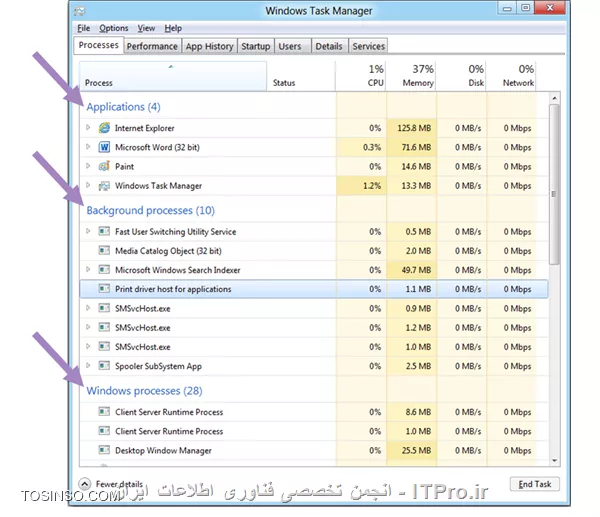Click Media Catalog Object process icon

104,251
